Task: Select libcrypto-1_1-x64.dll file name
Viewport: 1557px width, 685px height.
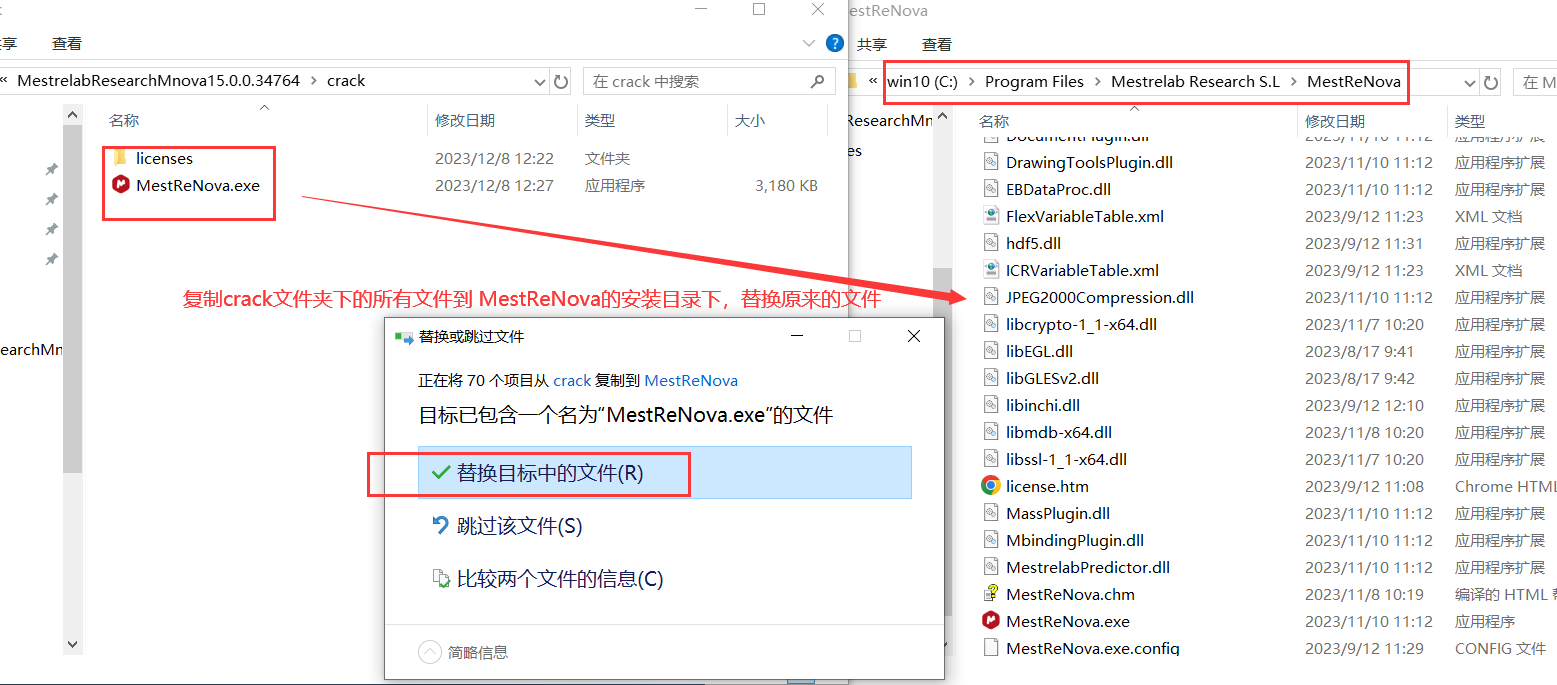Action: coord(1082,324)
